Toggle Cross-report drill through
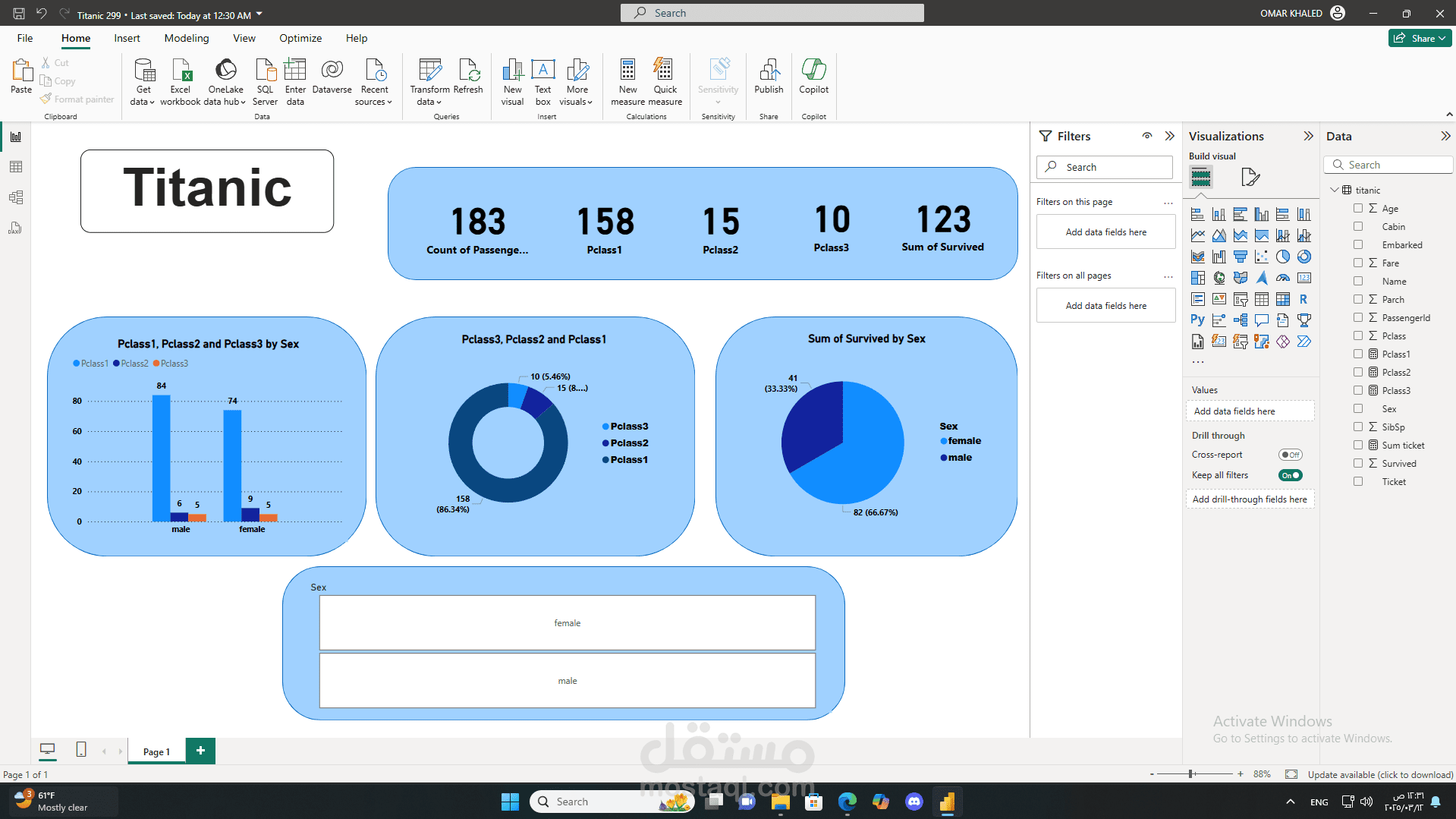This screenshot has width=1456, height=819. click(1290, 455)
